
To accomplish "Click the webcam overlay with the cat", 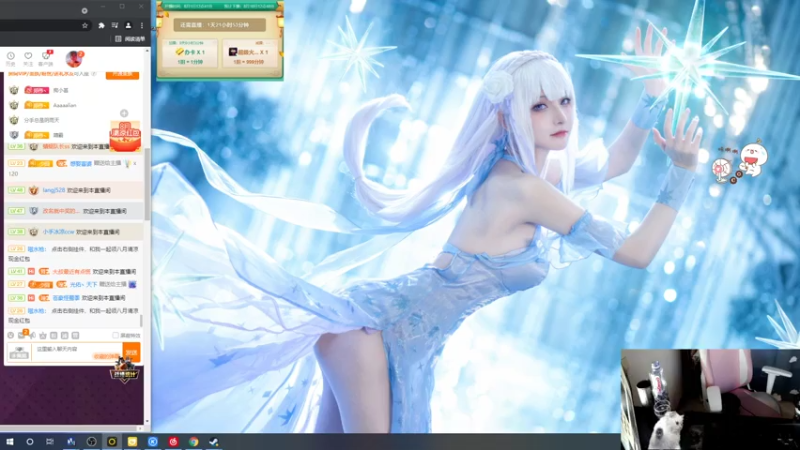I will pyautogui.click(x=710, y=399).
